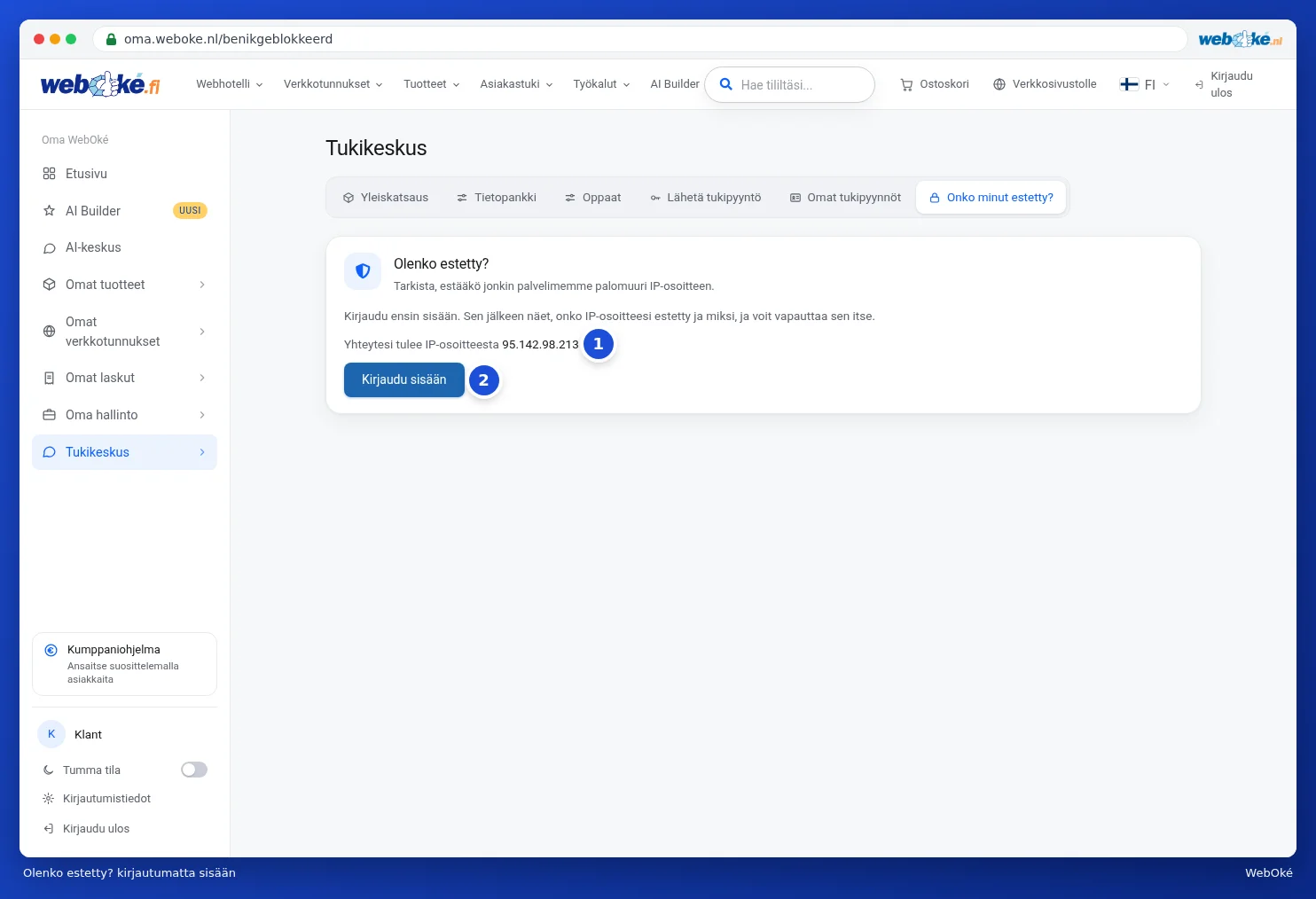Click the IP address 95.142.98.213
Viewport: 1316px width, 899px height.
click(x=540, y=345)
